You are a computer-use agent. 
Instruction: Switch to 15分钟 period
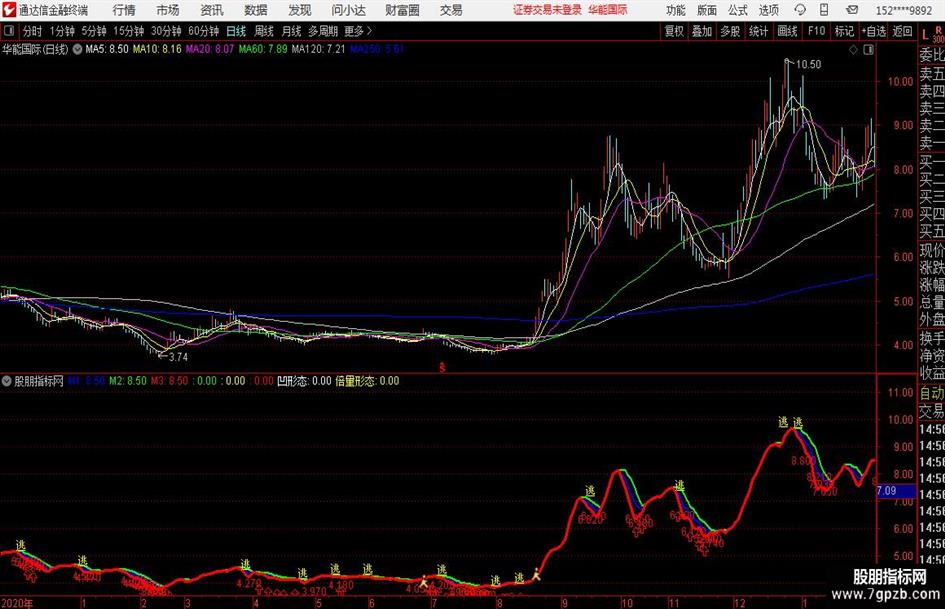pos(129,31)
